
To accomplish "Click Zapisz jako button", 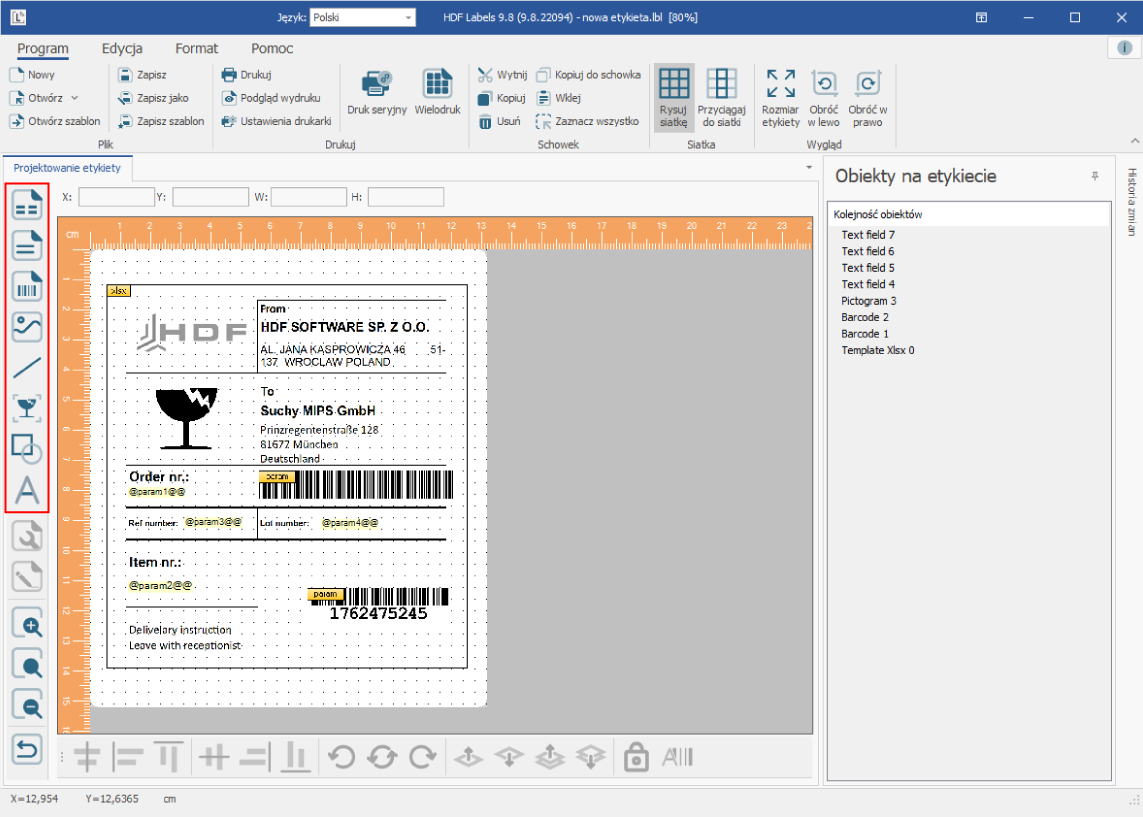I will click(154, 98).
